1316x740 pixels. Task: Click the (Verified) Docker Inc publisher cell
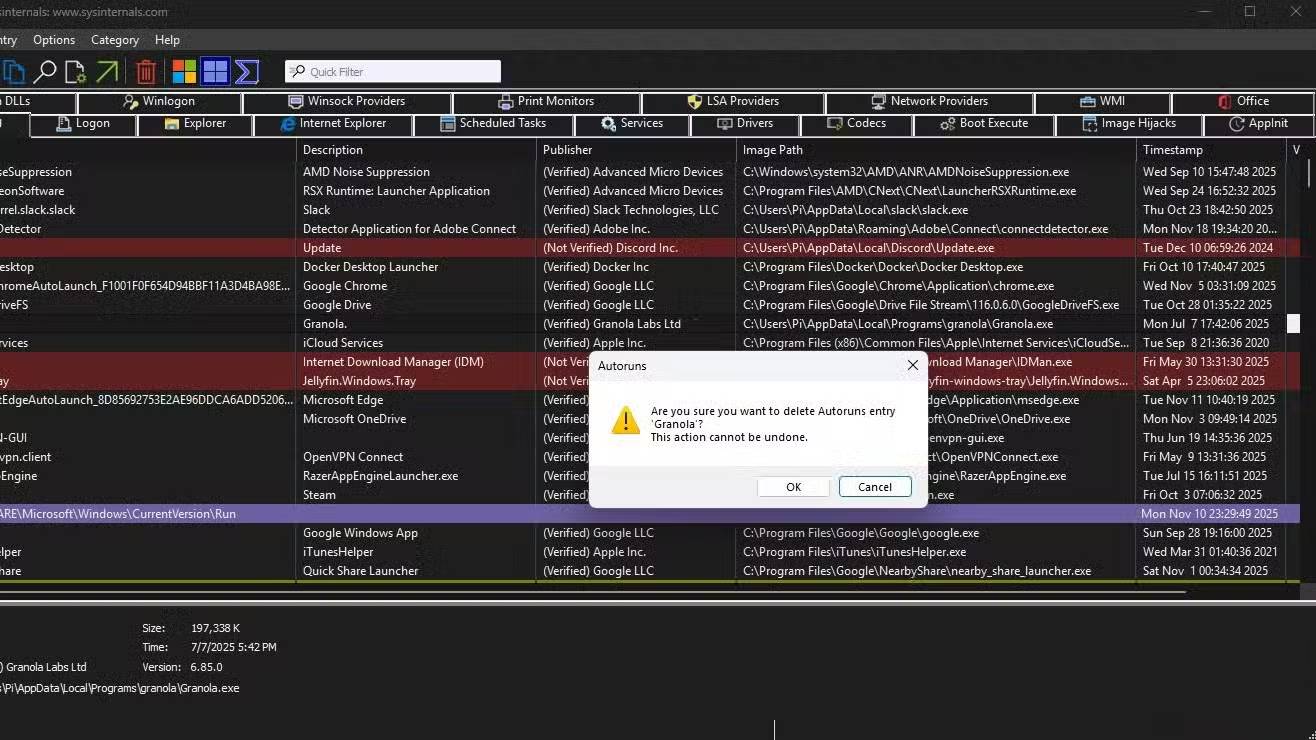tap(596, 267)
